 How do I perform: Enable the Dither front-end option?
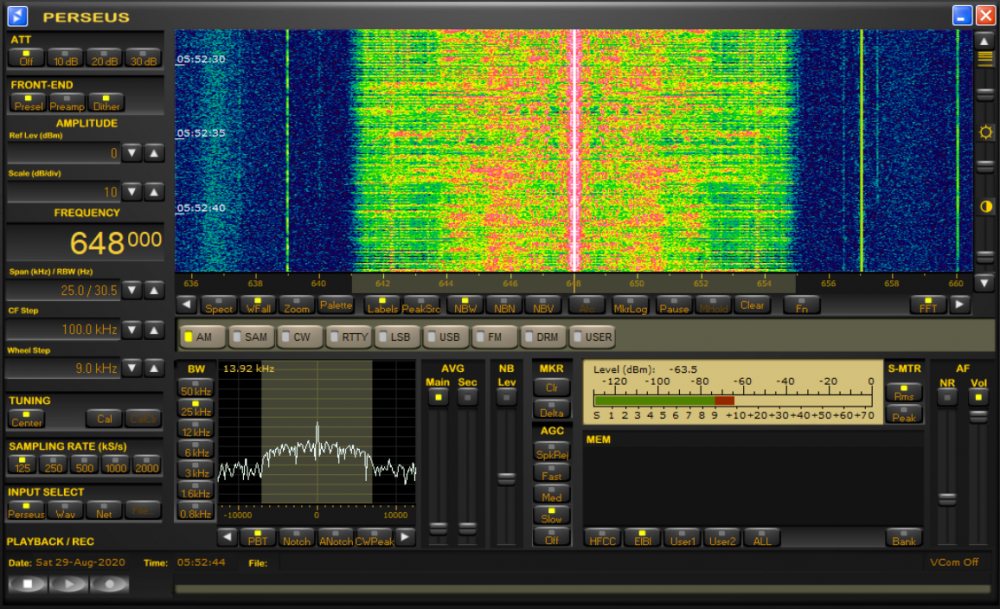tap(108, 103)
